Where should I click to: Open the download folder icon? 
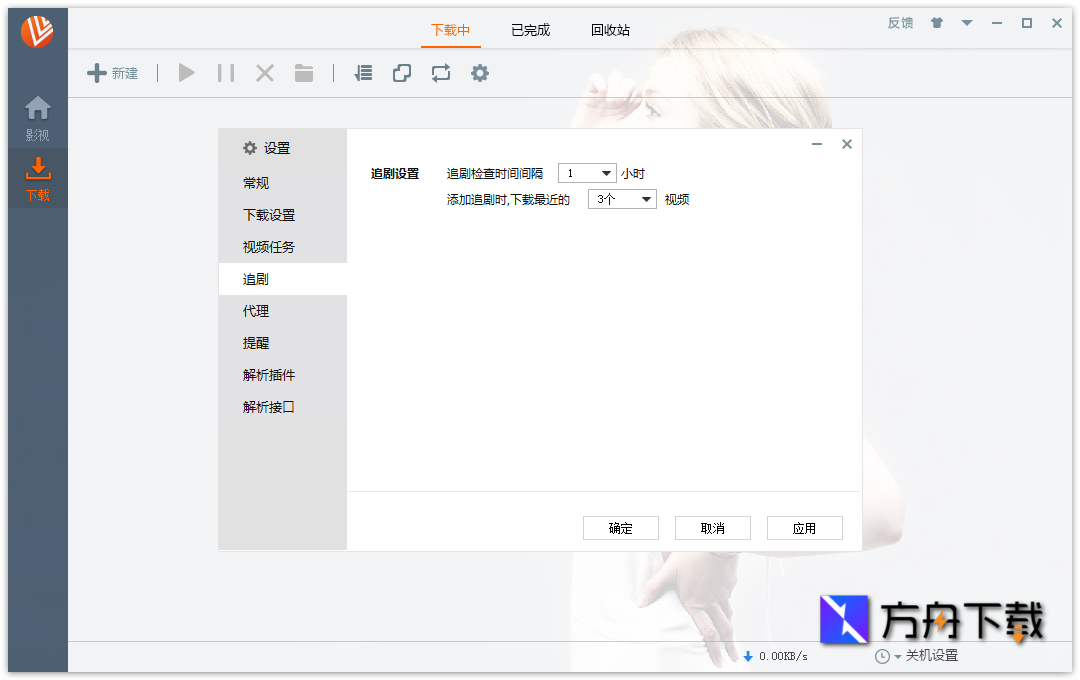(x=303, y=72)
